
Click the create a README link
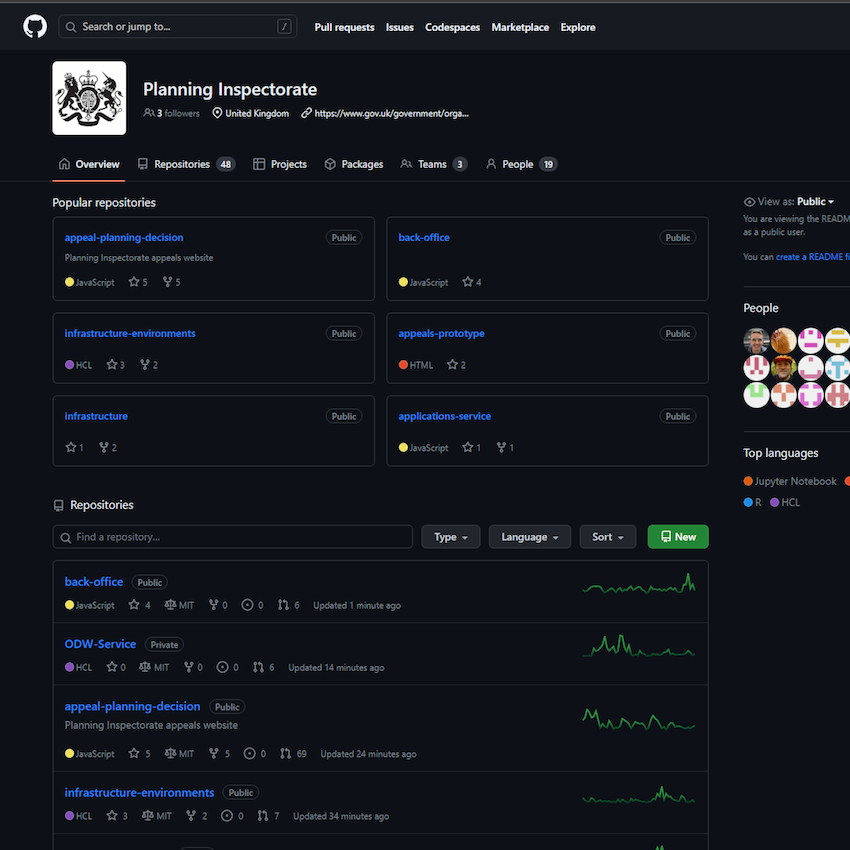812,257
